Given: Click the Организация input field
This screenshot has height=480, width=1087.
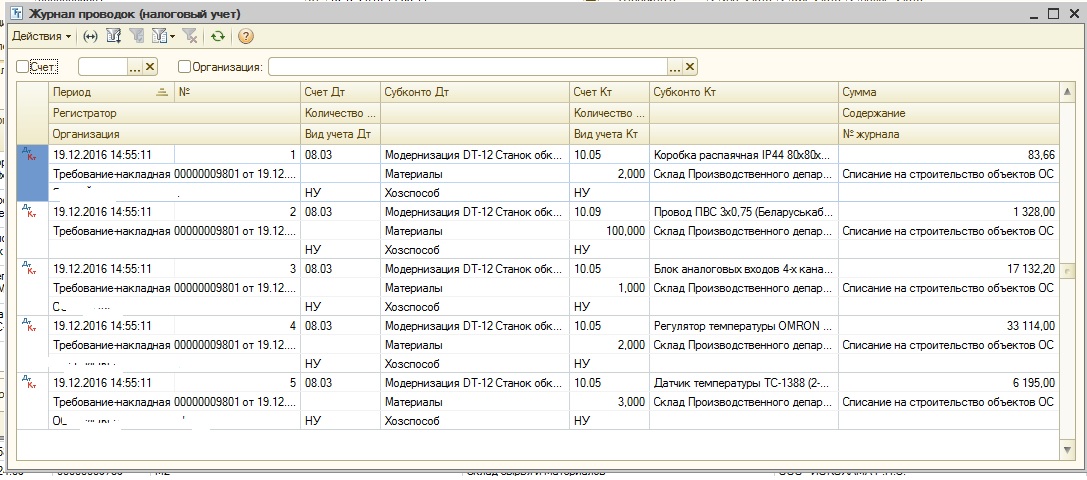Looking at the screenshot, I should click(x=468, y=67).
